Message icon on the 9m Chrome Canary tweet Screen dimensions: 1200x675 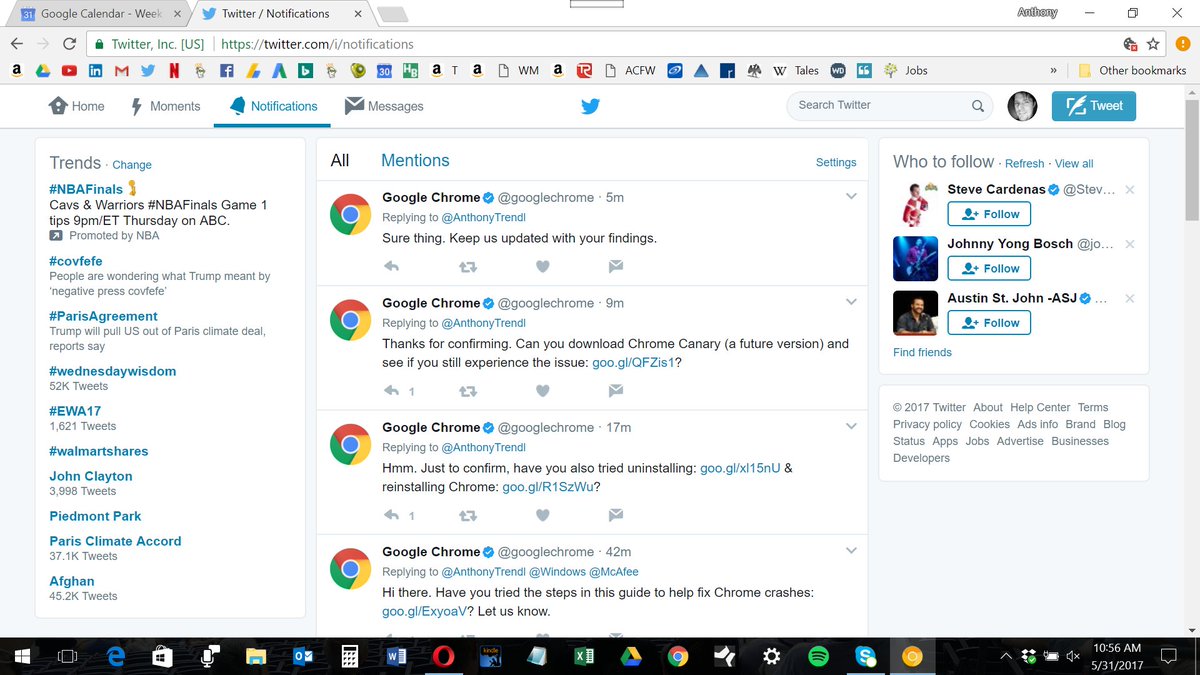pyautogui.click(x=616, y=391)
